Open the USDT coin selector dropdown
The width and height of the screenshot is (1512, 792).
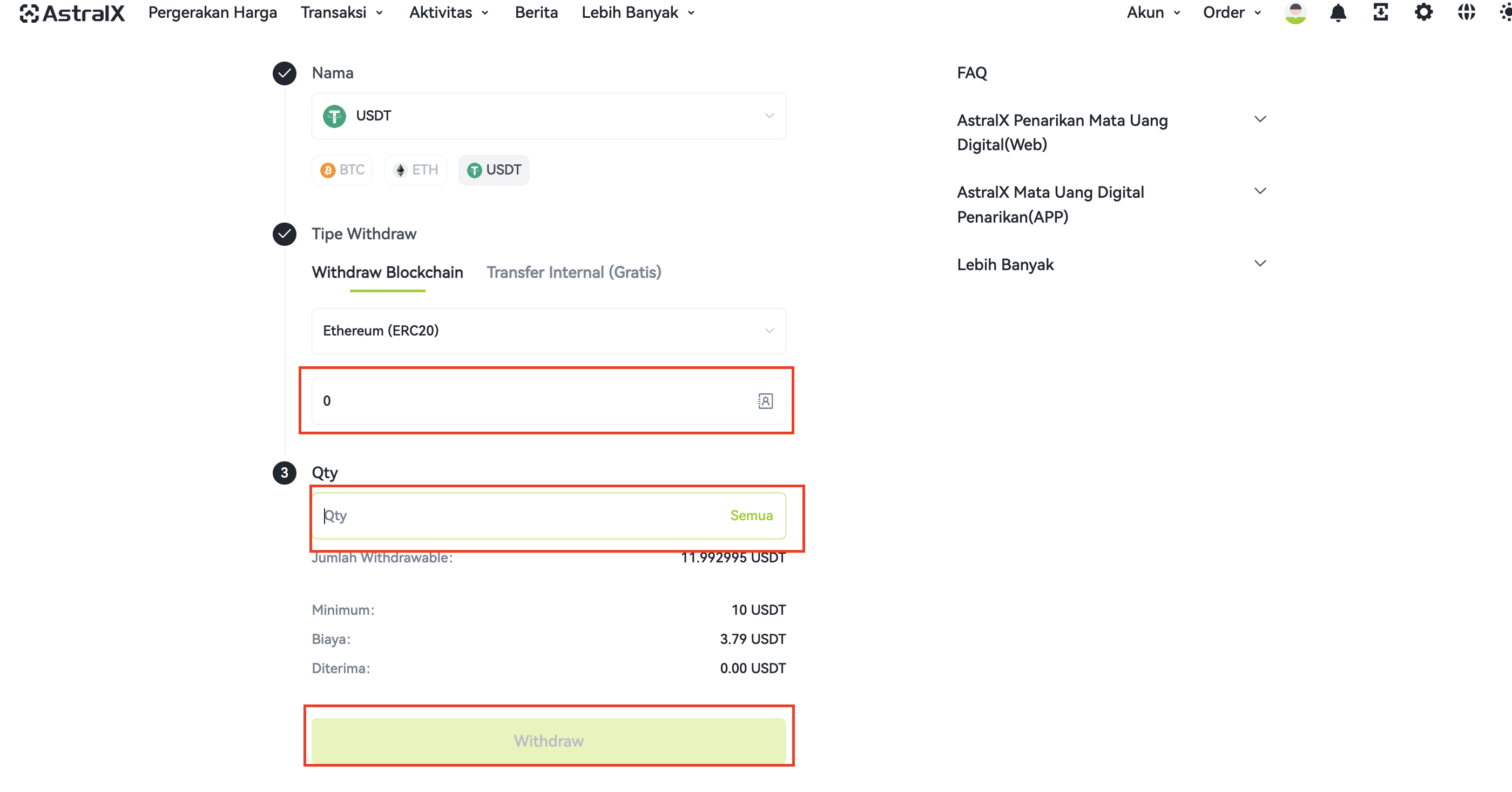pos(548,116)
